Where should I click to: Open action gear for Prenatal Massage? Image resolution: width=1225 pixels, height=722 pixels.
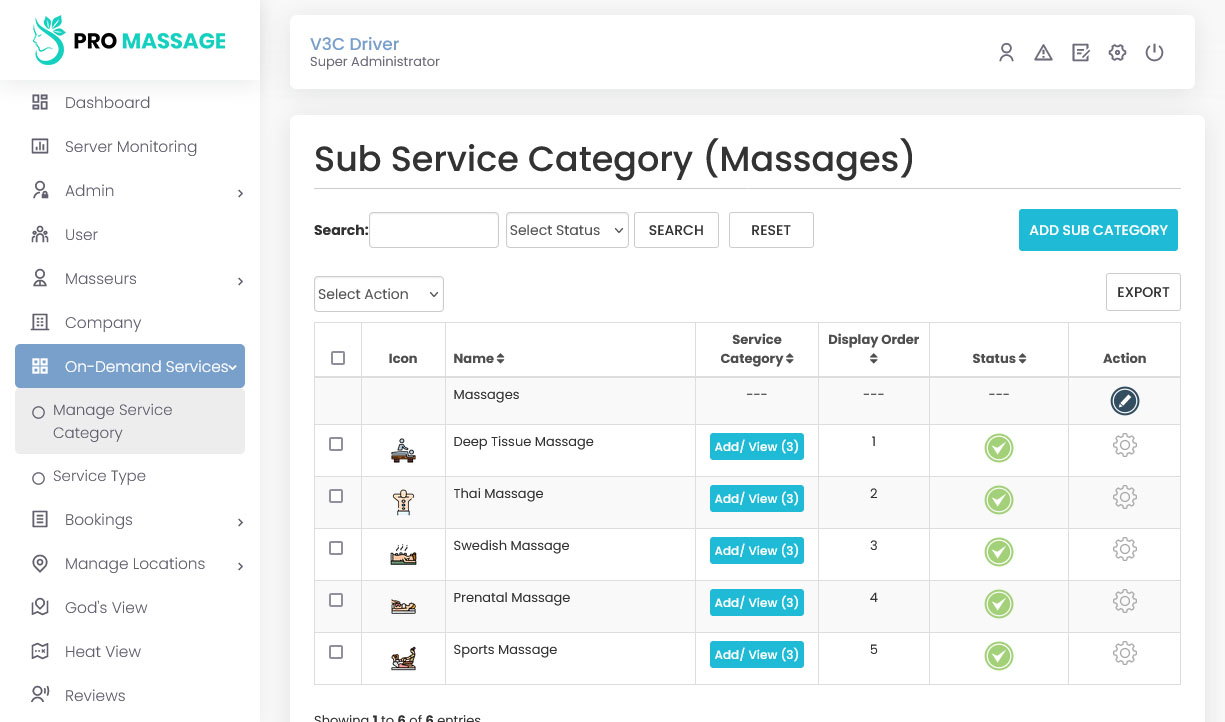[x=1124, y=602]
